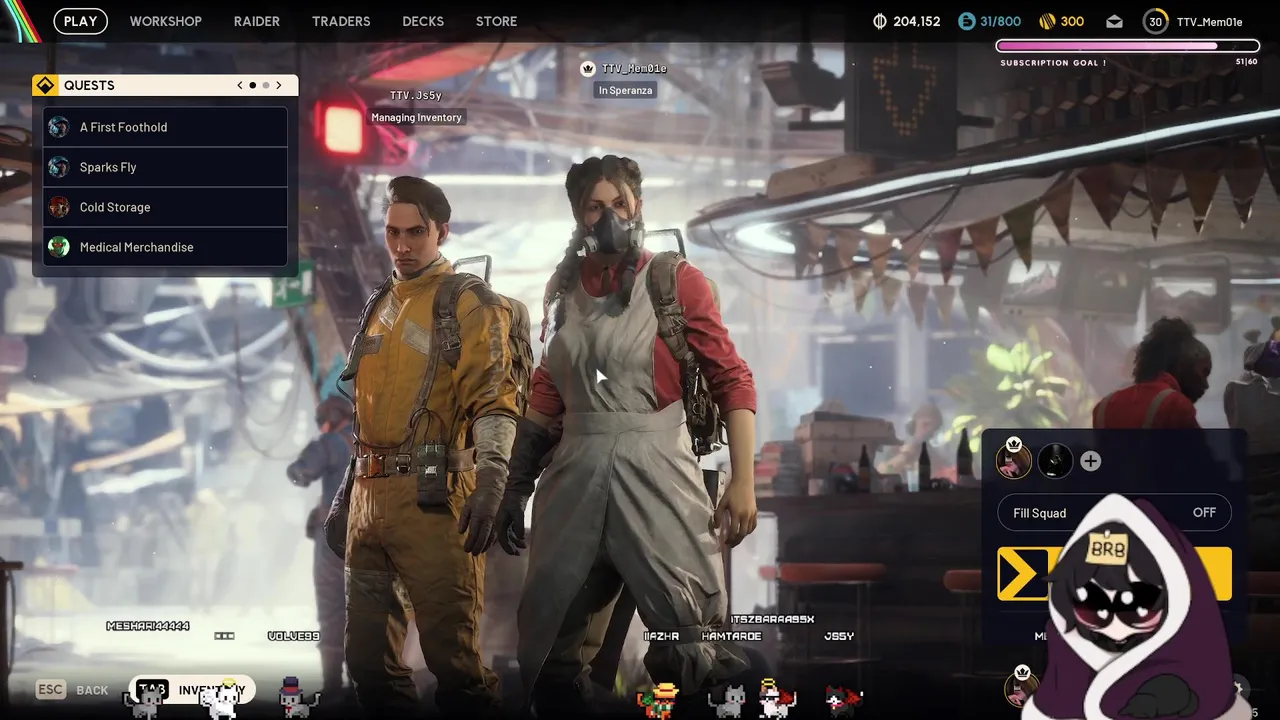1280x720 pixels.
Task: Click the Medical Merchandise trader portrait
Action: click(x=59, y=247)
